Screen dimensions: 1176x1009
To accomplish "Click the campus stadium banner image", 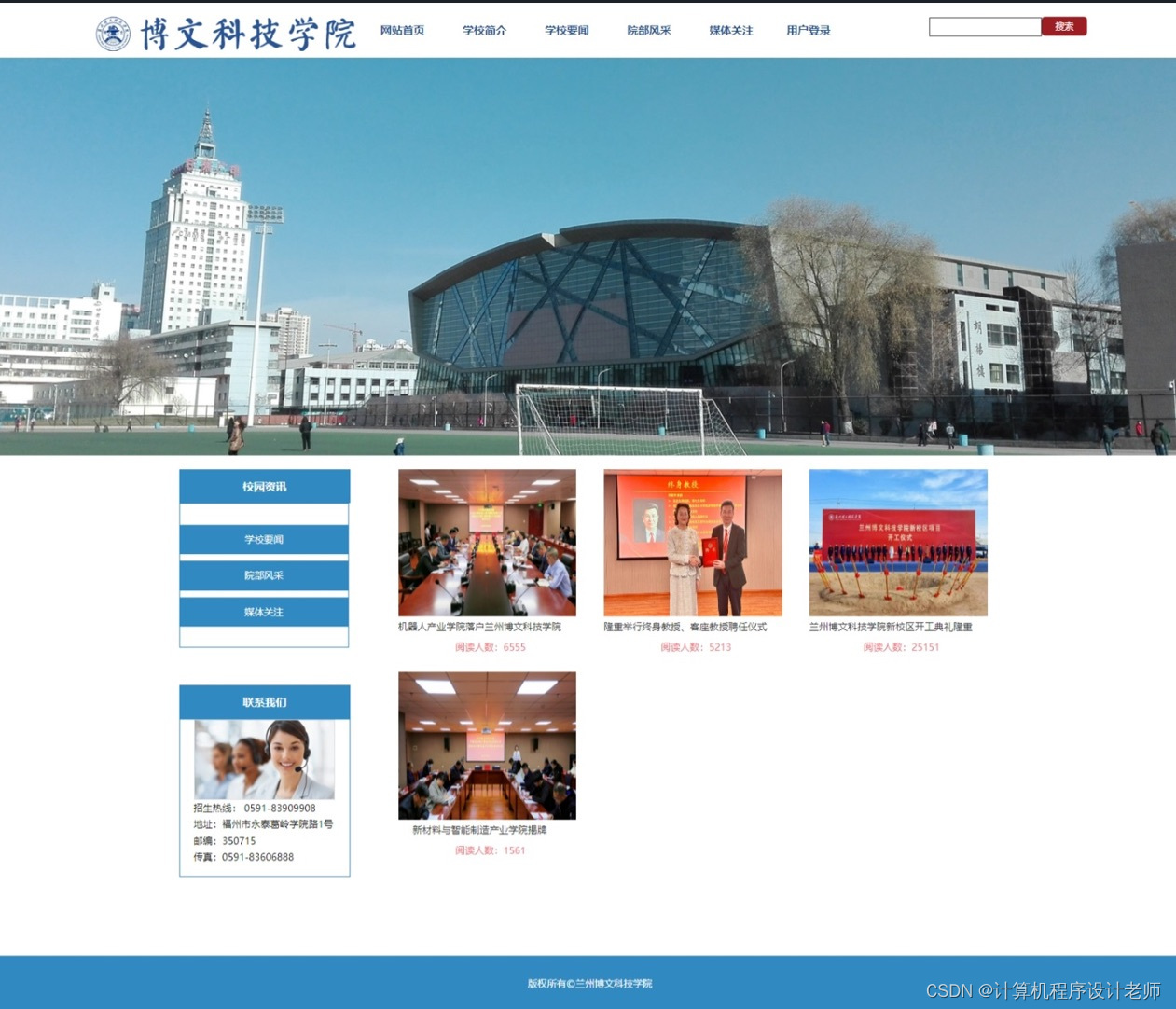I will [588, 256].
